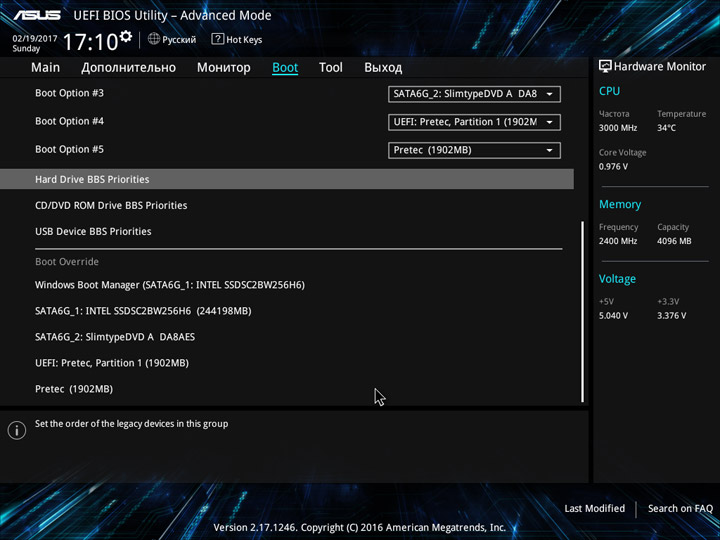Click the settings gear next to the clock
720x540 pixels.
click(125, 36)
